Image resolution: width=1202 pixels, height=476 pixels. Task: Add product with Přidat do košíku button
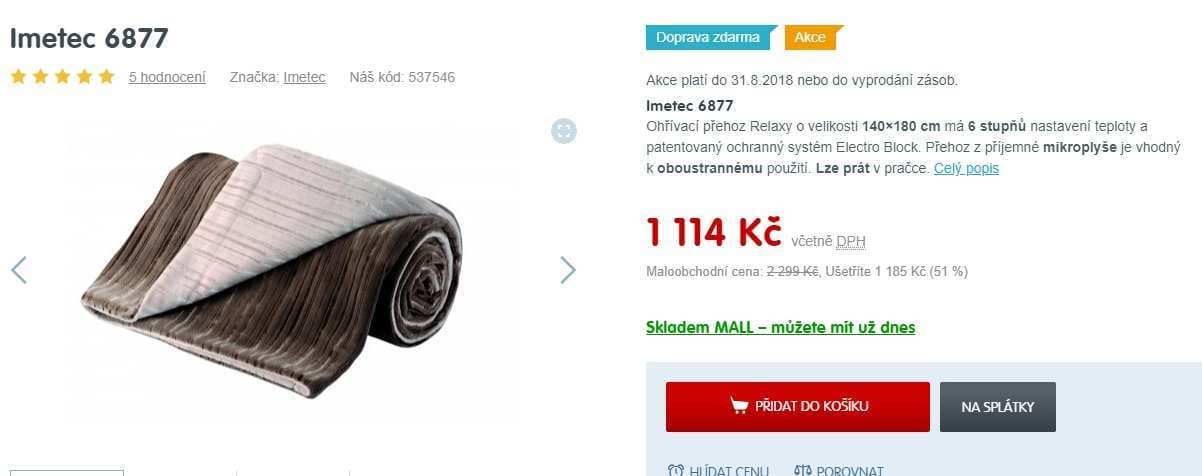798,406
